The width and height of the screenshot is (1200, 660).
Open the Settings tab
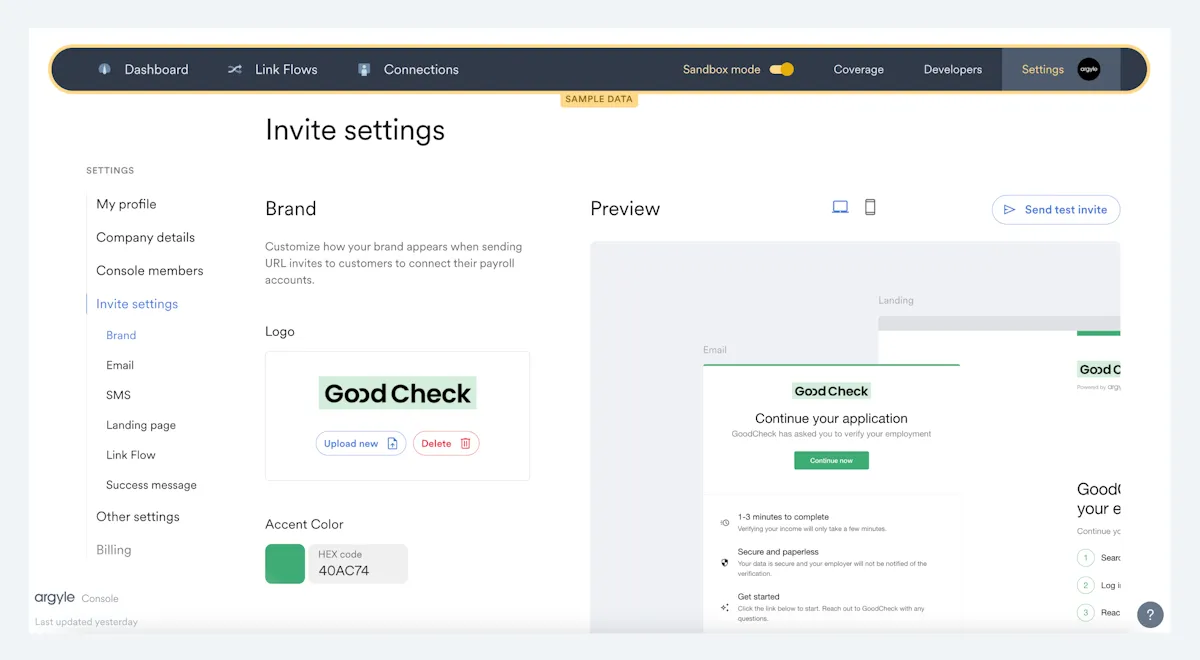1042,70
